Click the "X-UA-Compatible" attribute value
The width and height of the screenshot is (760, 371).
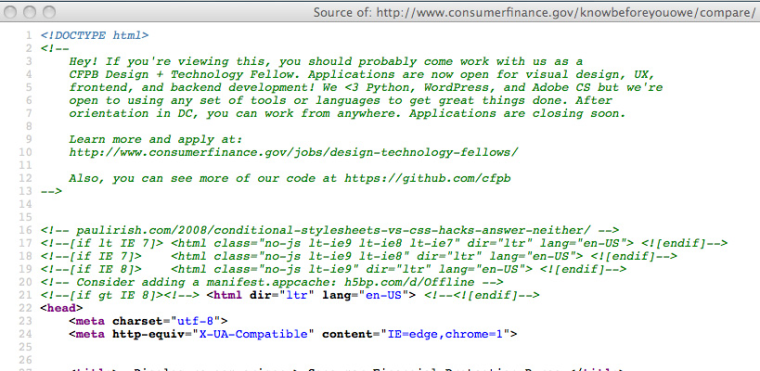(x=253, y=335)
